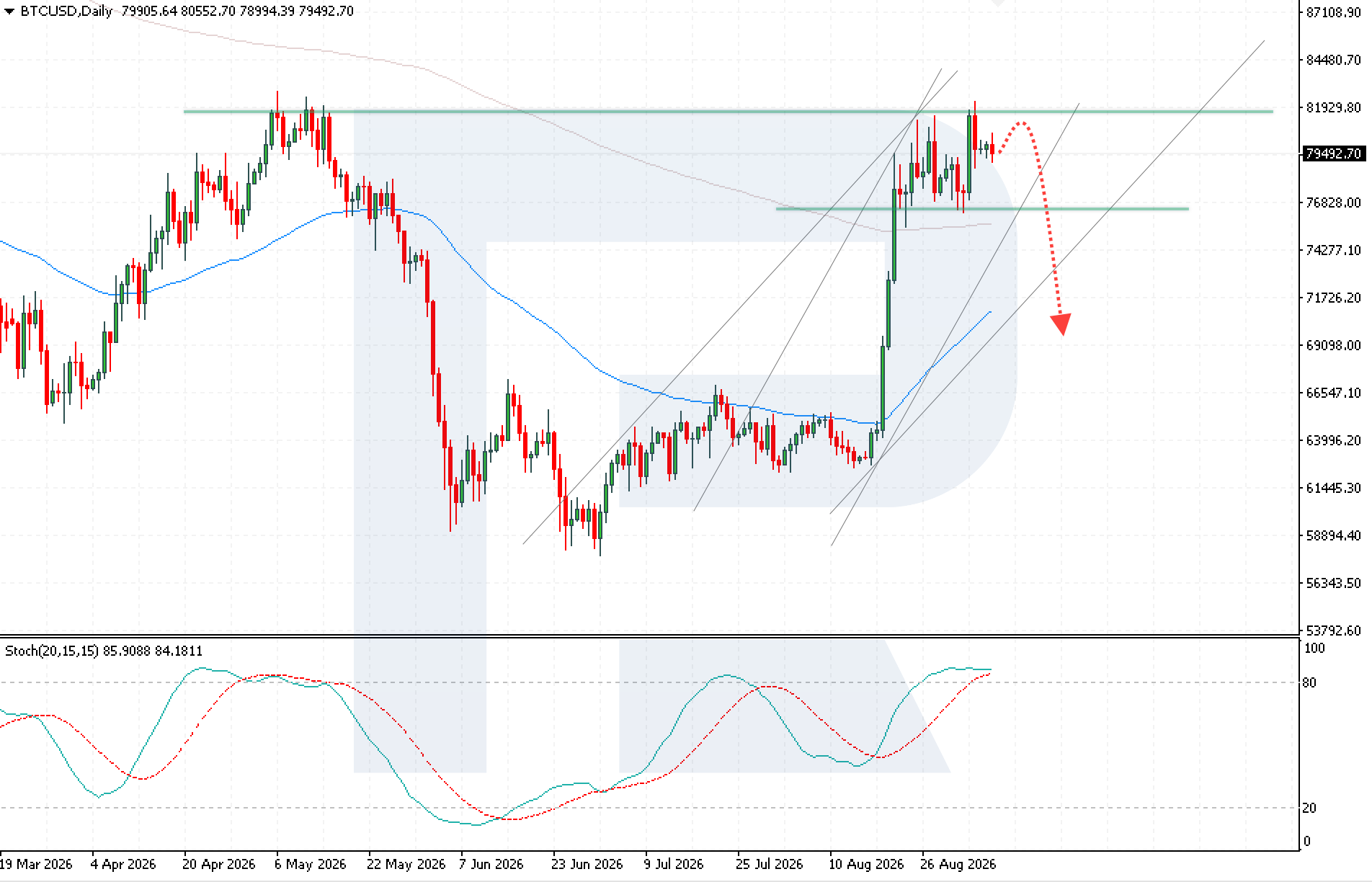The height and width of the screenshot is (882, 1372).
Task: Click the 10 Aug 2026 date label
Action: tap(866, 864)
